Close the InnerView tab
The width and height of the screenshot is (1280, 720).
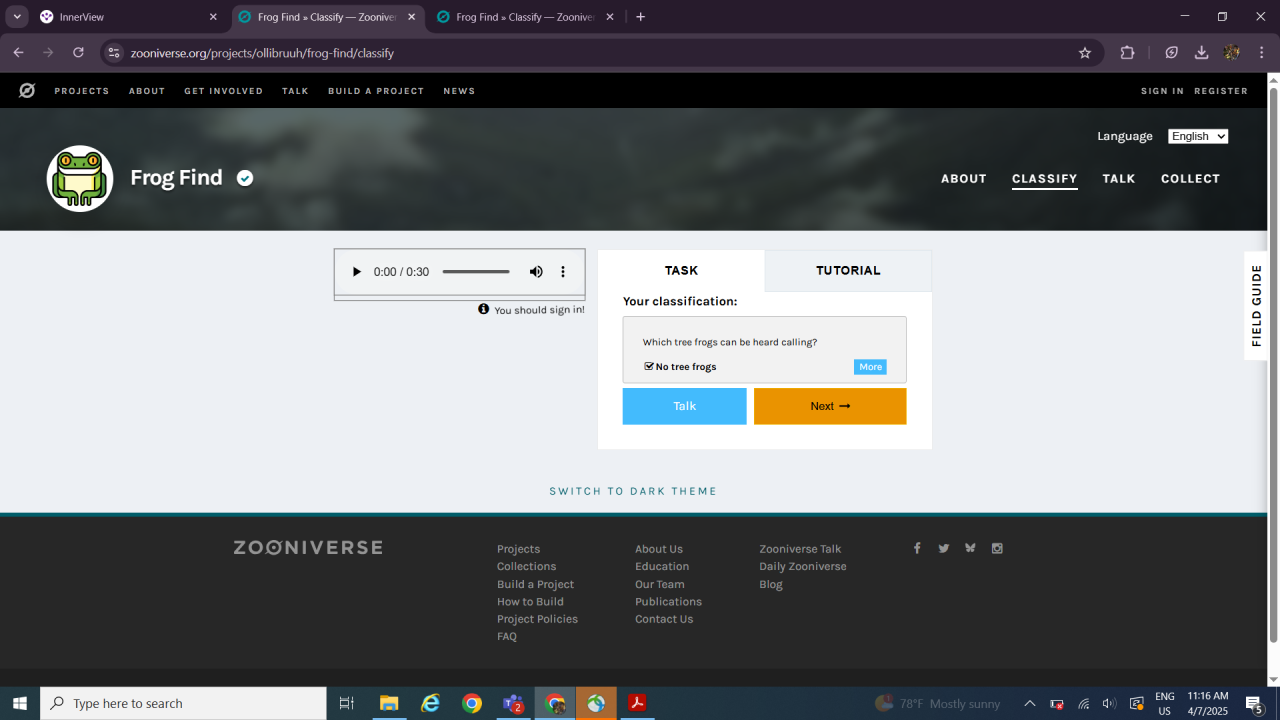click(x=213, y=17)
